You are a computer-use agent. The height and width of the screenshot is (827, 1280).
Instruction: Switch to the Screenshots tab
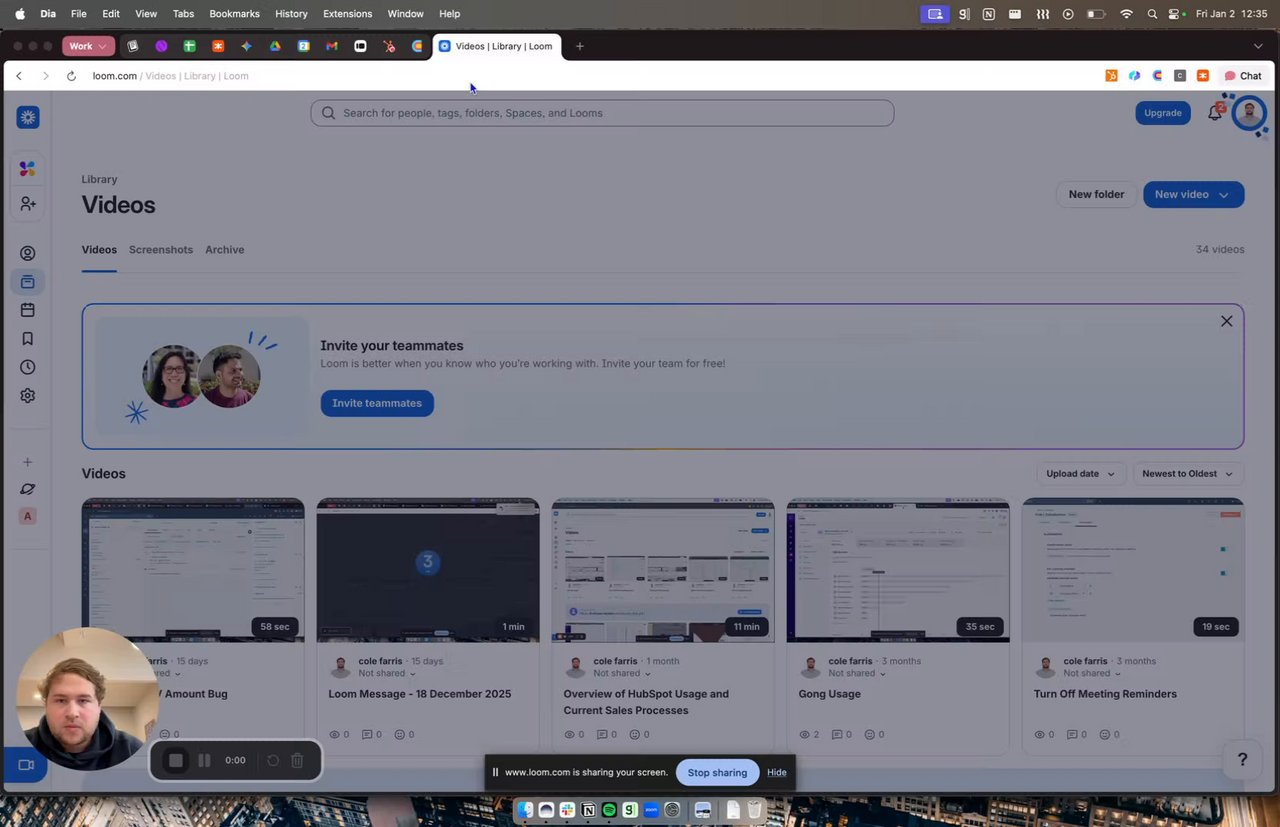[x=161, y=250]
